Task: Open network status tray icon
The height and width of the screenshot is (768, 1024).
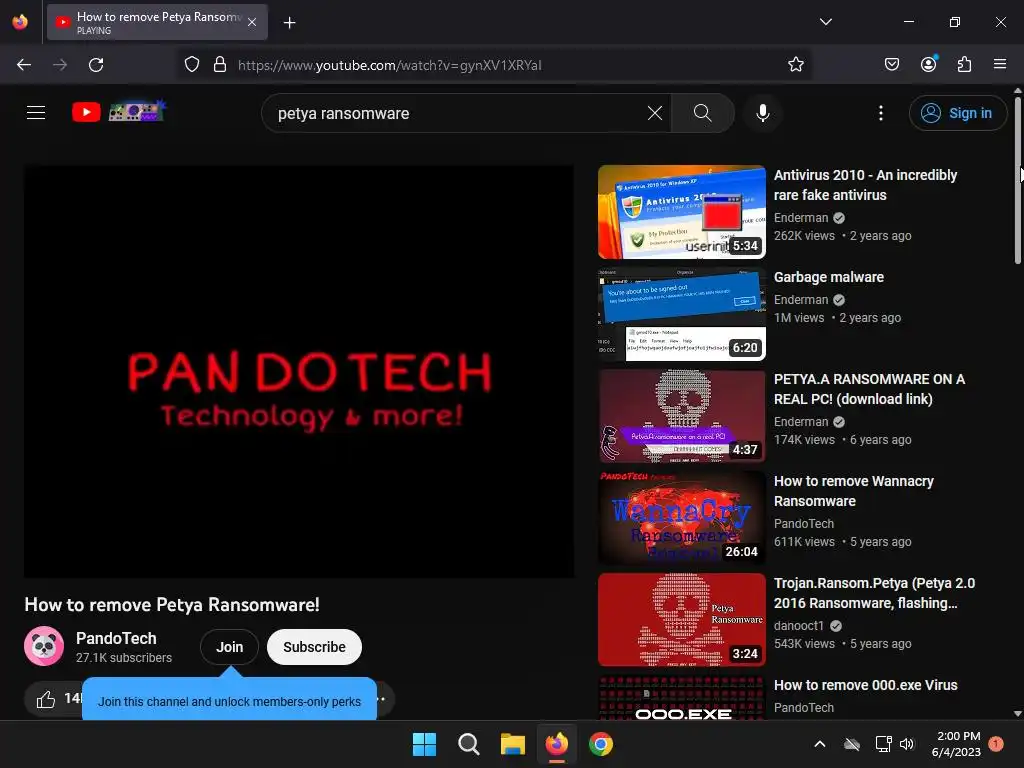Action: point(883,744)
